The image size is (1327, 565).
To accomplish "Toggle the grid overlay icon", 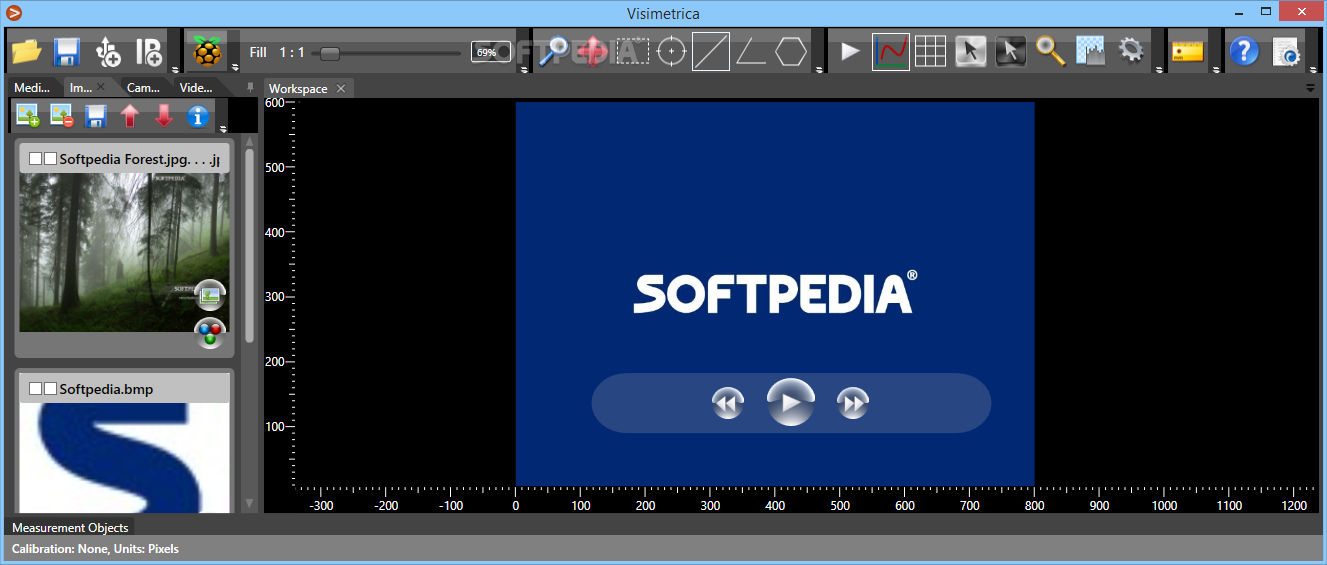I will tap(931, 51).
